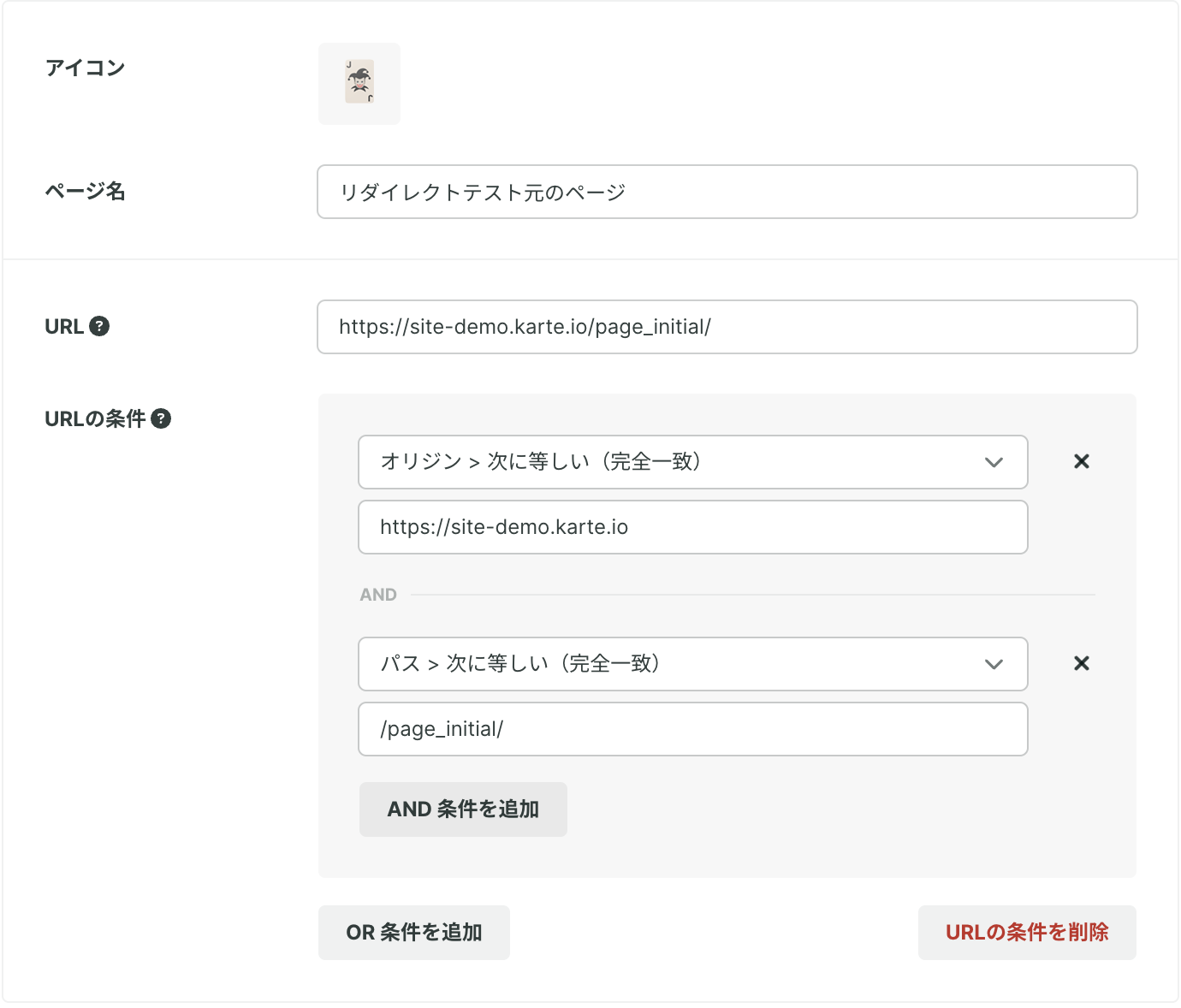
Task: Click the アイコン label text
Action: (x=85, y=68)
